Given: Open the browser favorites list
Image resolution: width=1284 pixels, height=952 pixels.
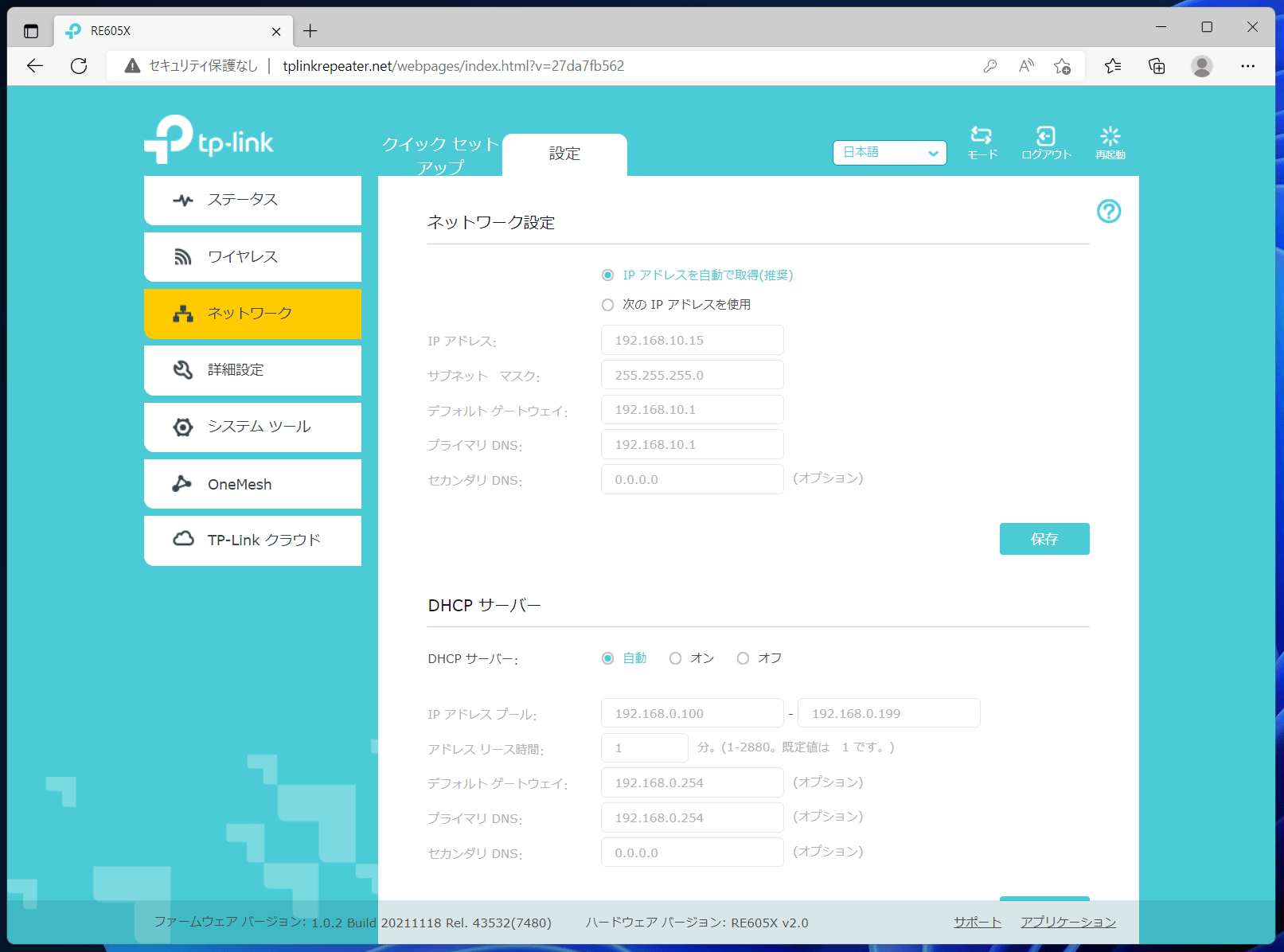Looking at the screenshot, I should click(1113, 66).
